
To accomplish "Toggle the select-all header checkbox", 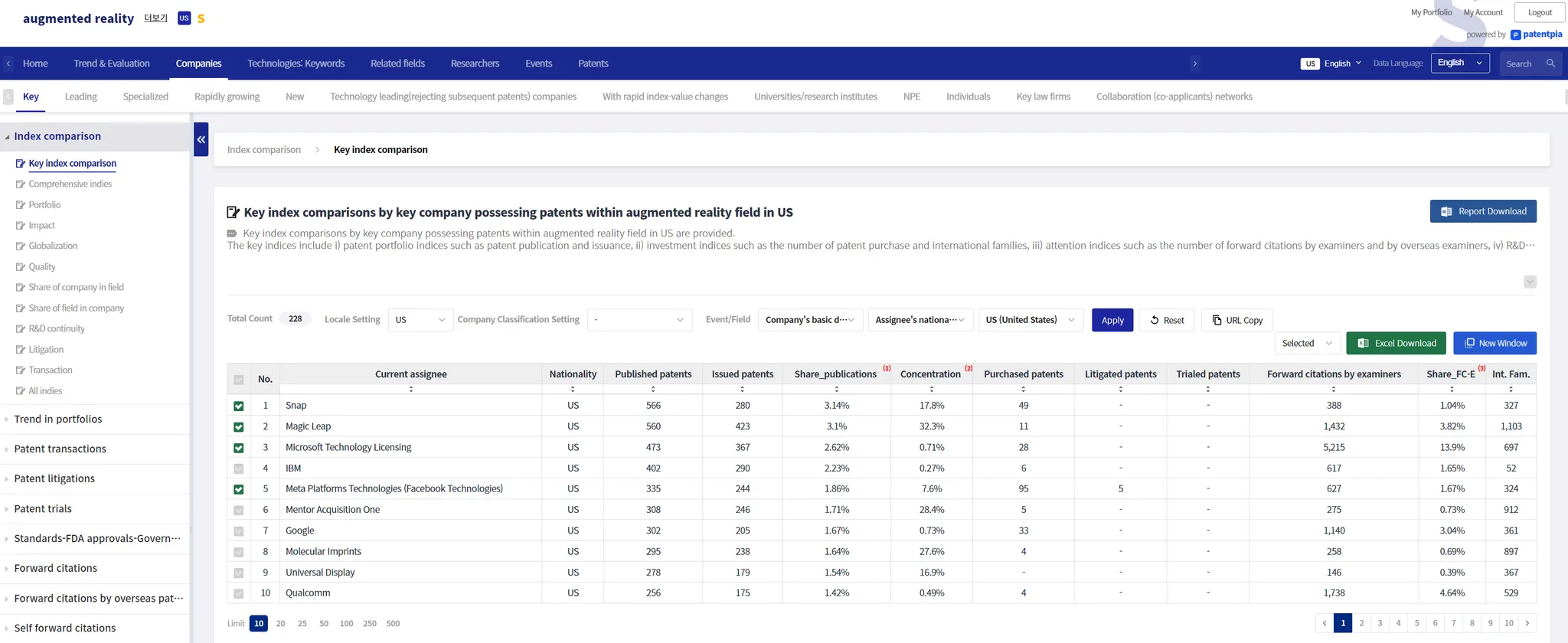I will (x=239, y=380).
